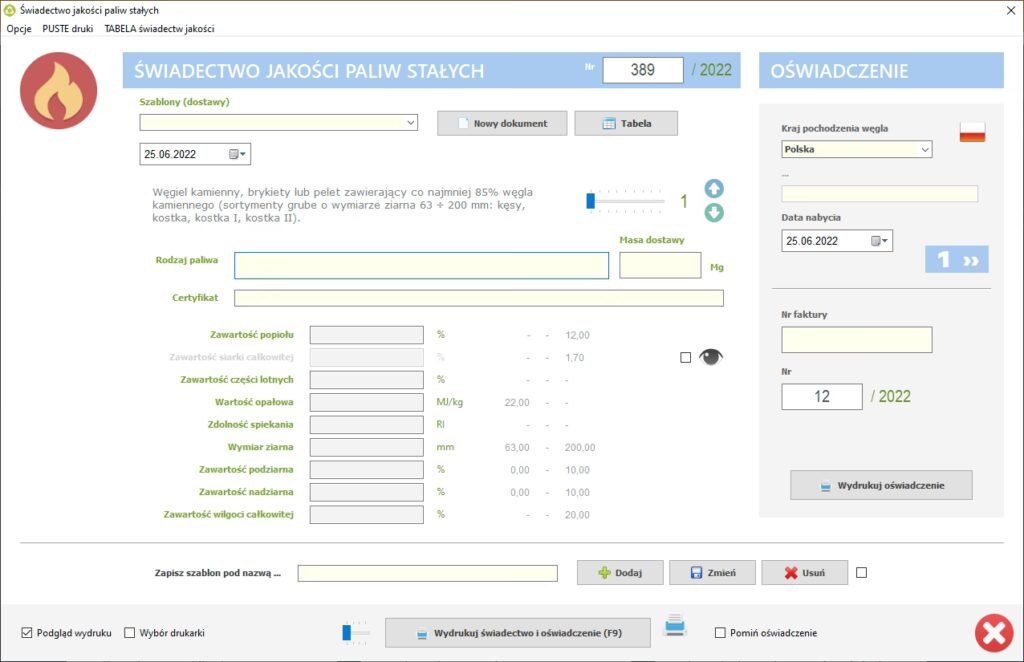Click the Nowy dokument button
The width and height of the screenshot is (1024, 662).
tap(502, 123)
